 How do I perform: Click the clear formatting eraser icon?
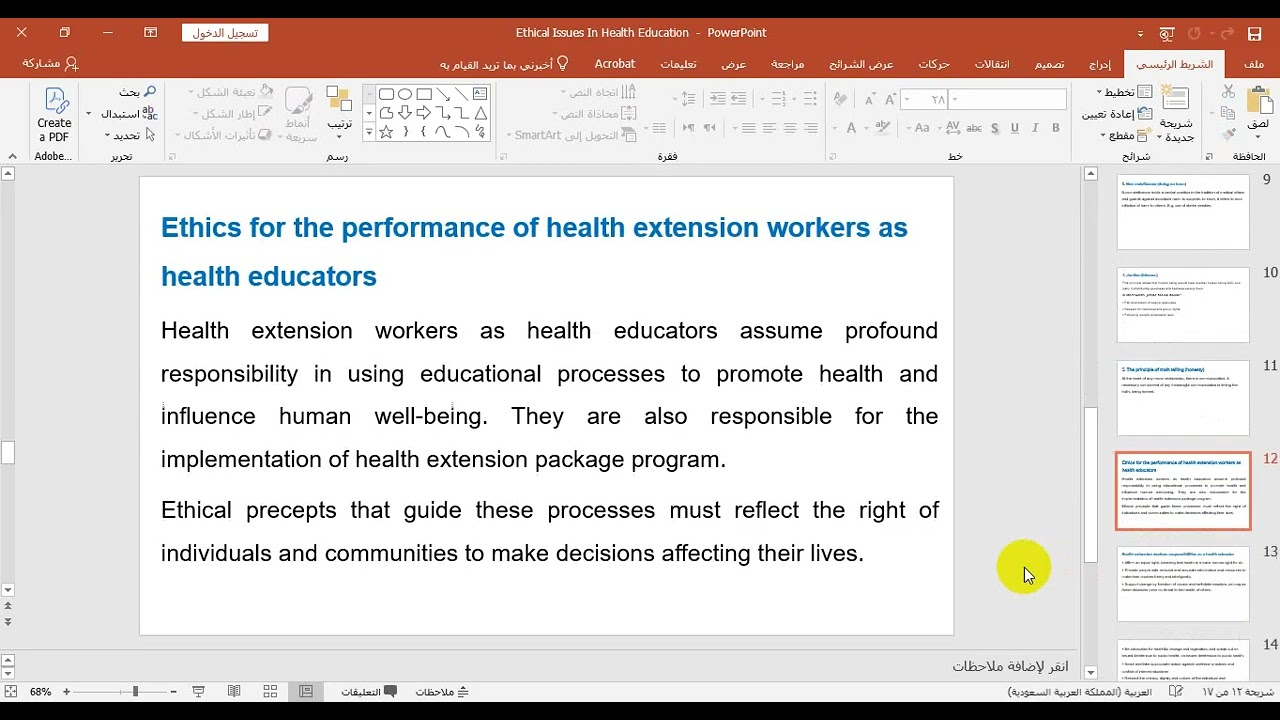(840, 99)
